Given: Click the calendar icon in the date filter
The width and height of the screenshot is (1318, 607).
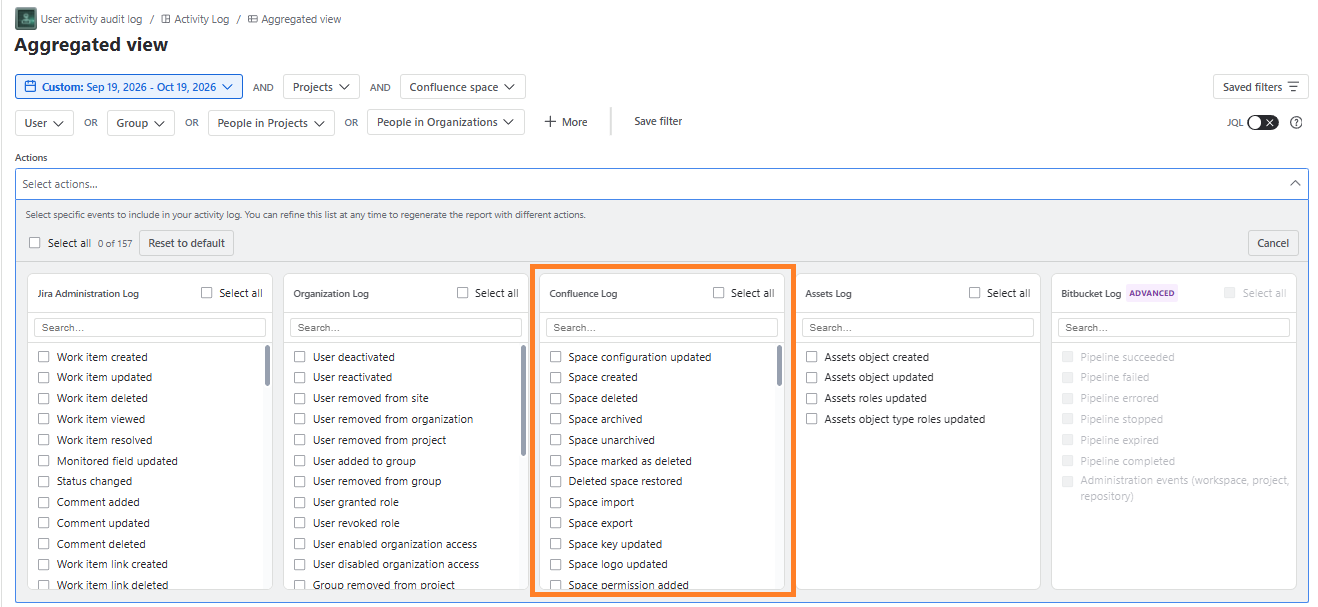Looking at the screenshot, I should point(30,87).
